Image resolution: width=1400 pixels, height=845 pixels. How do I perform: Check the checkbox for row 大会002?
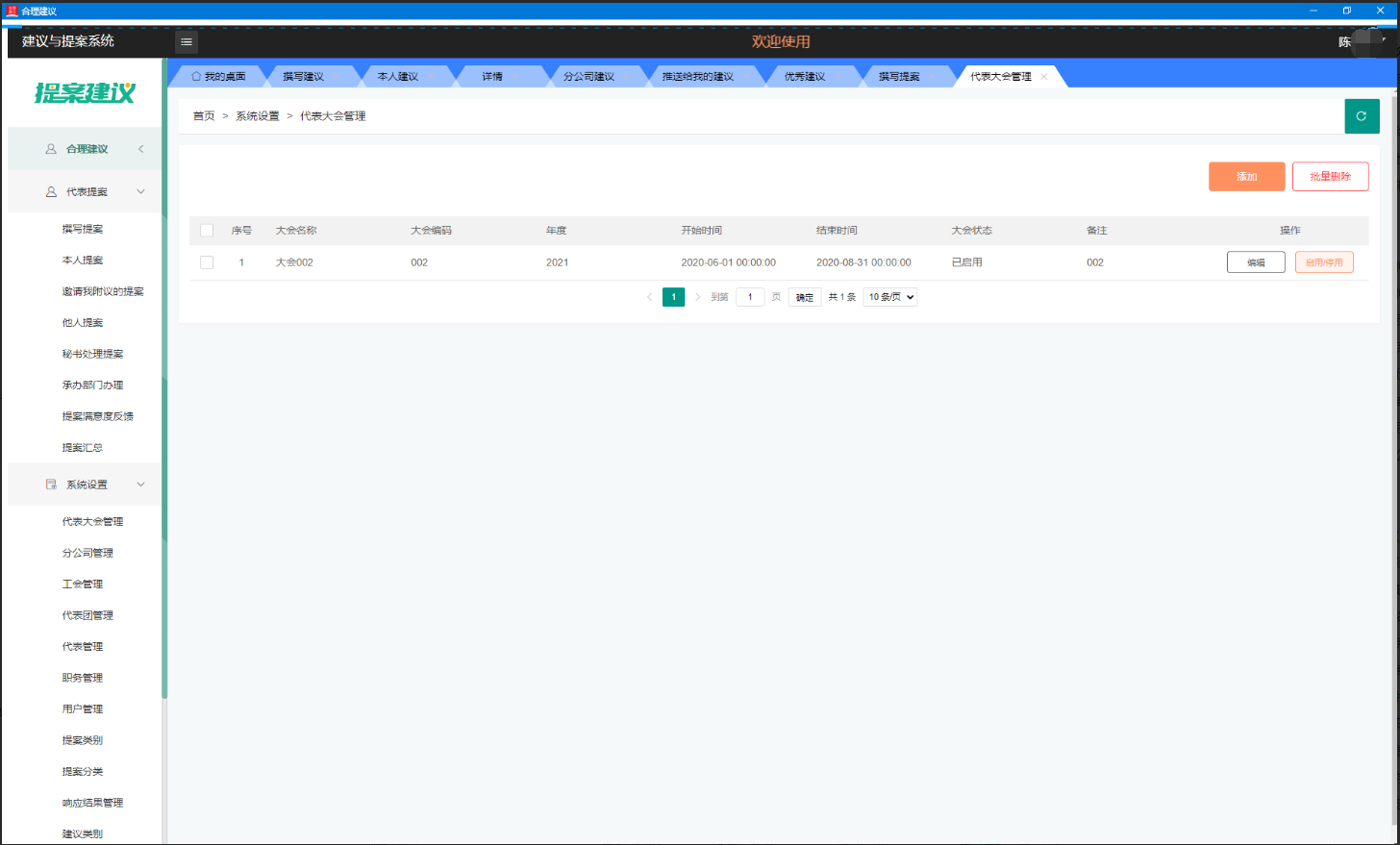coord(207,262)
